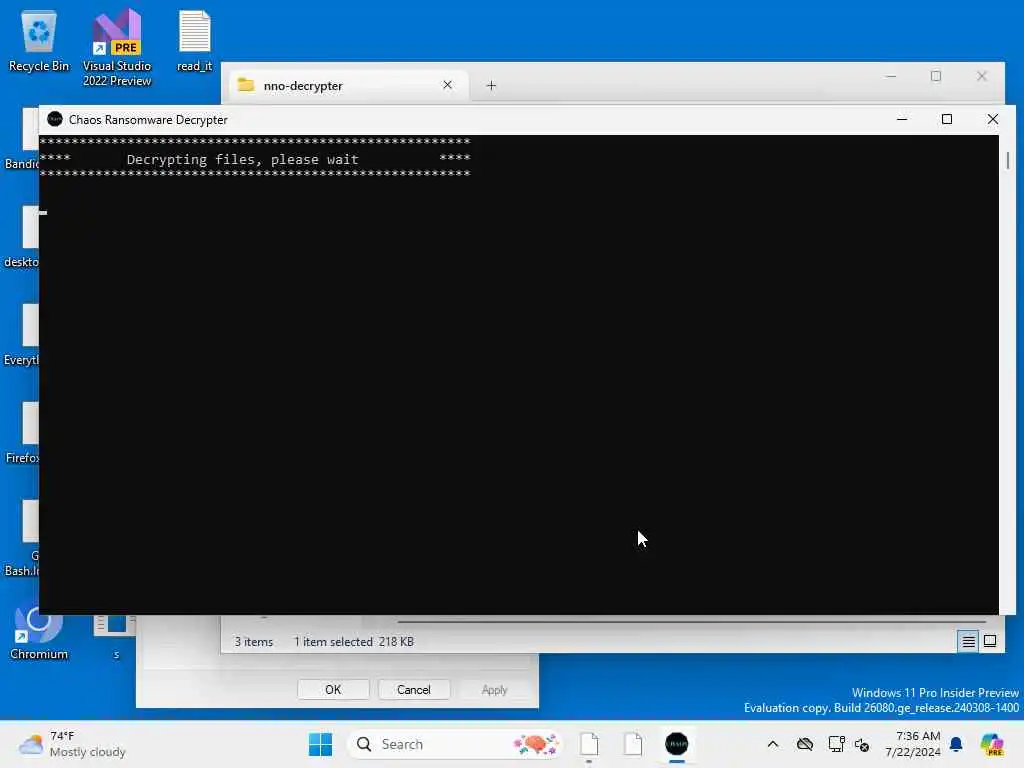Click the muted volume tray icon

coord(862,744)
